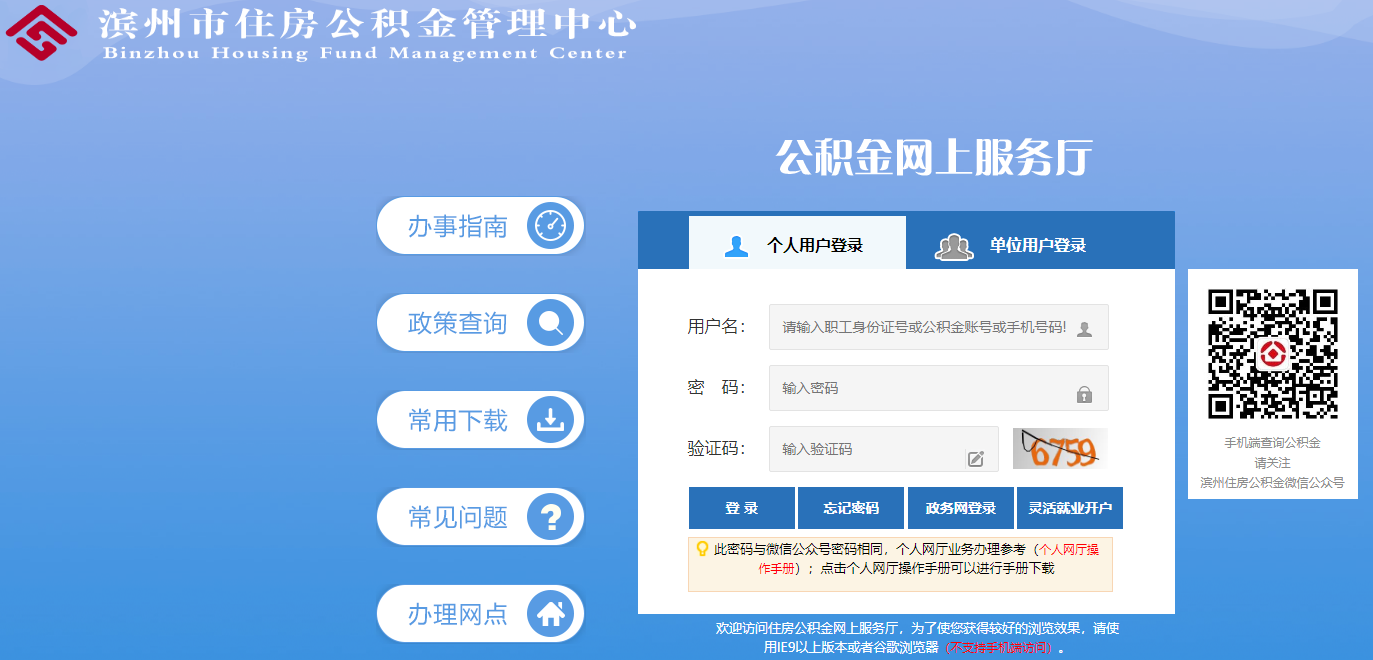The width and height of the screenshot is (1373, 660).
Task: Click the Binzhou Housing Fund logo icon
Action: 41,34
